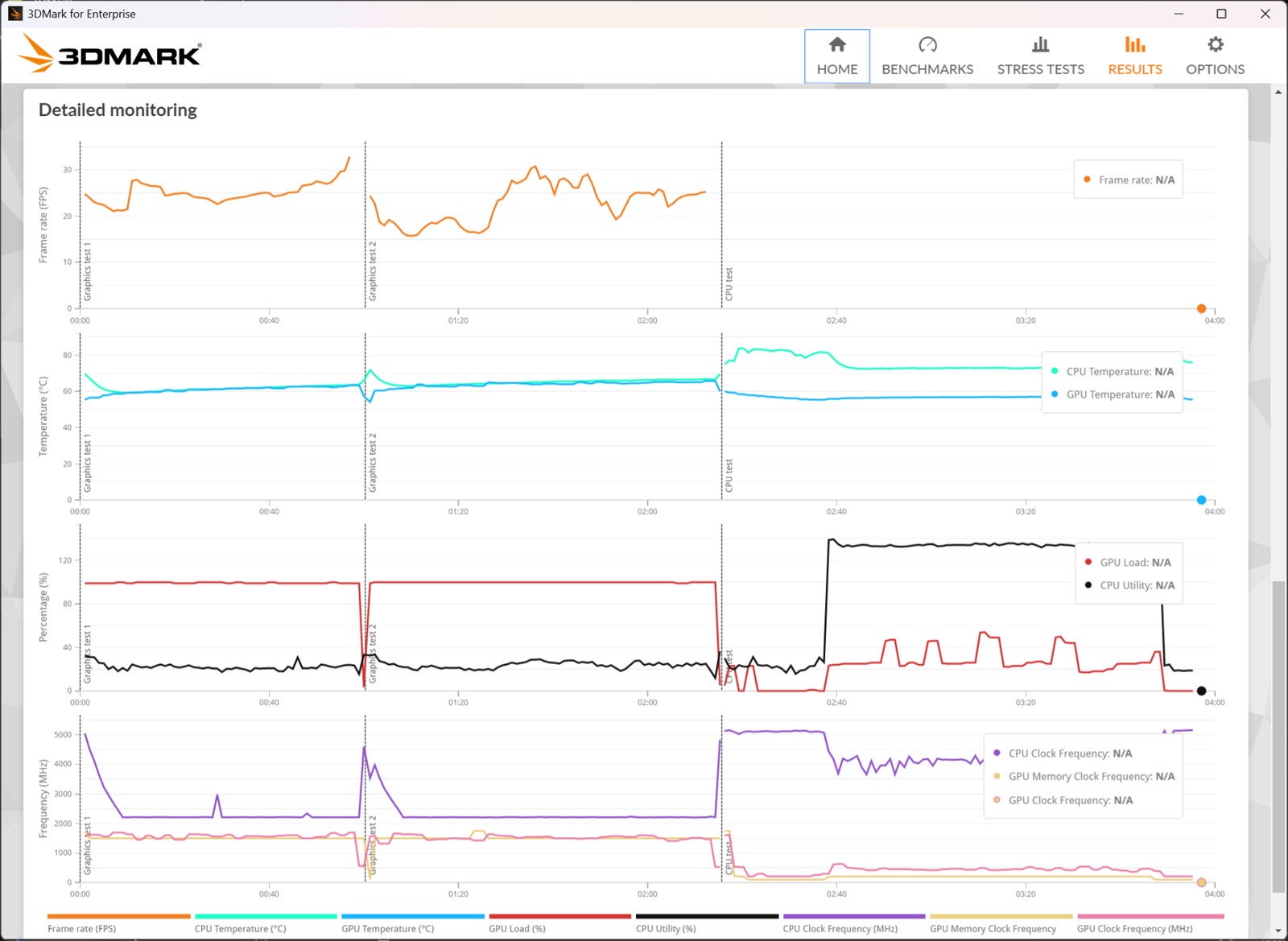The image size is (1288, 941).
Task: Open the HOME tab
Action: 837,56
